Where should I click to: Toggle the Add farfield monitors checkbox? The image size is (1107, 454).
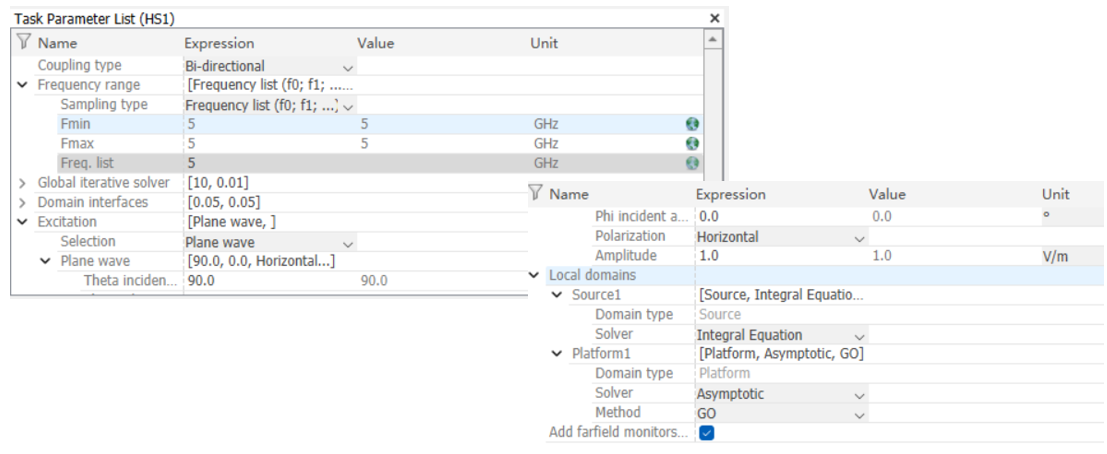[707, 433]
